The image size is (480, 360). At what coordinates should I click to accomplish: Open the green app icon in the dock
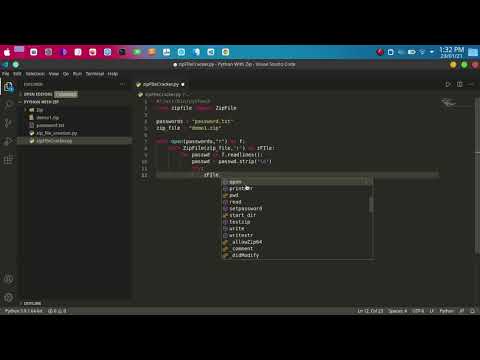(137, 52)
